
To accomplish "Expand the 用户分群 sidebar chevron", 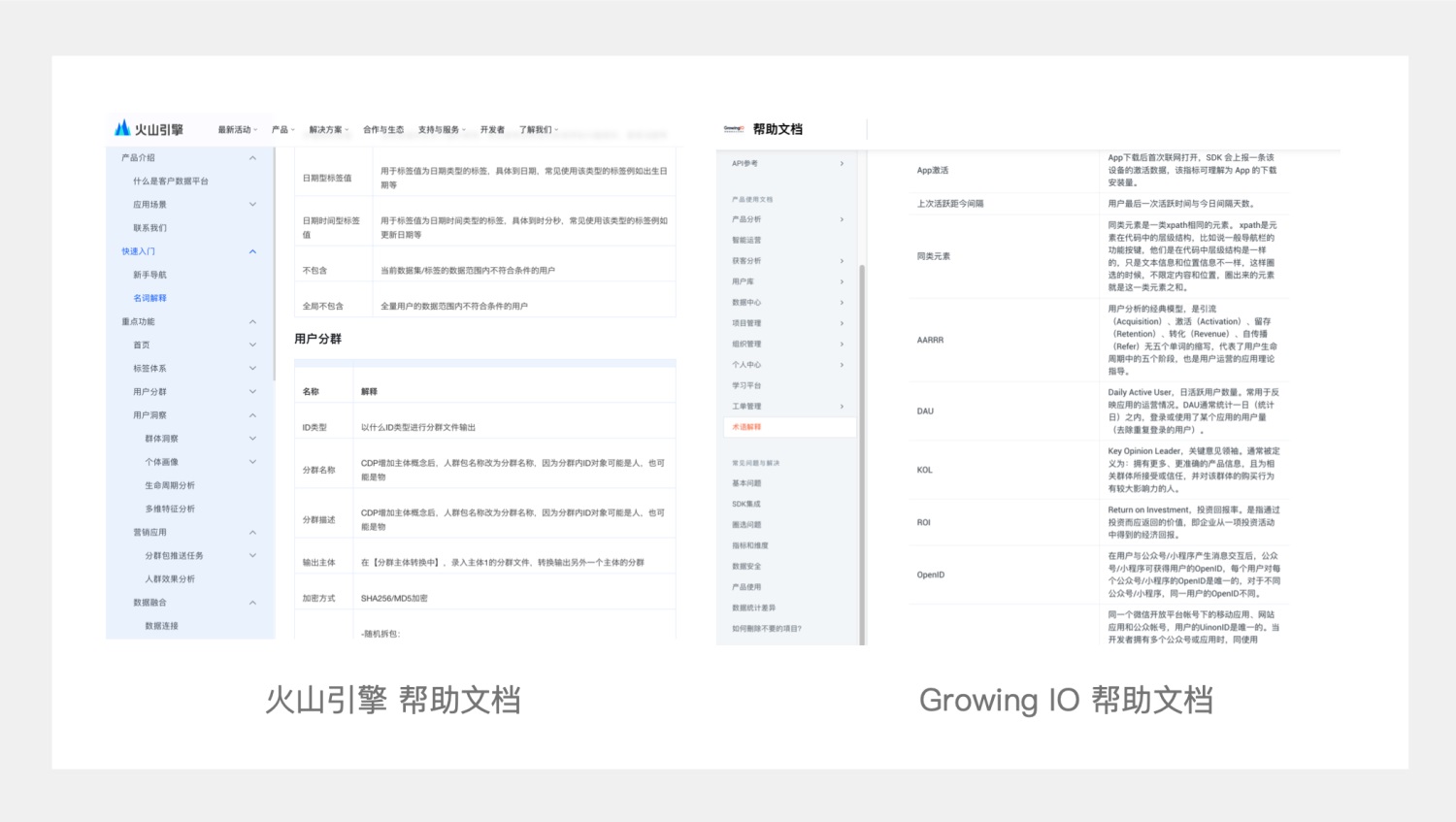I will click(x=252, y=391).
